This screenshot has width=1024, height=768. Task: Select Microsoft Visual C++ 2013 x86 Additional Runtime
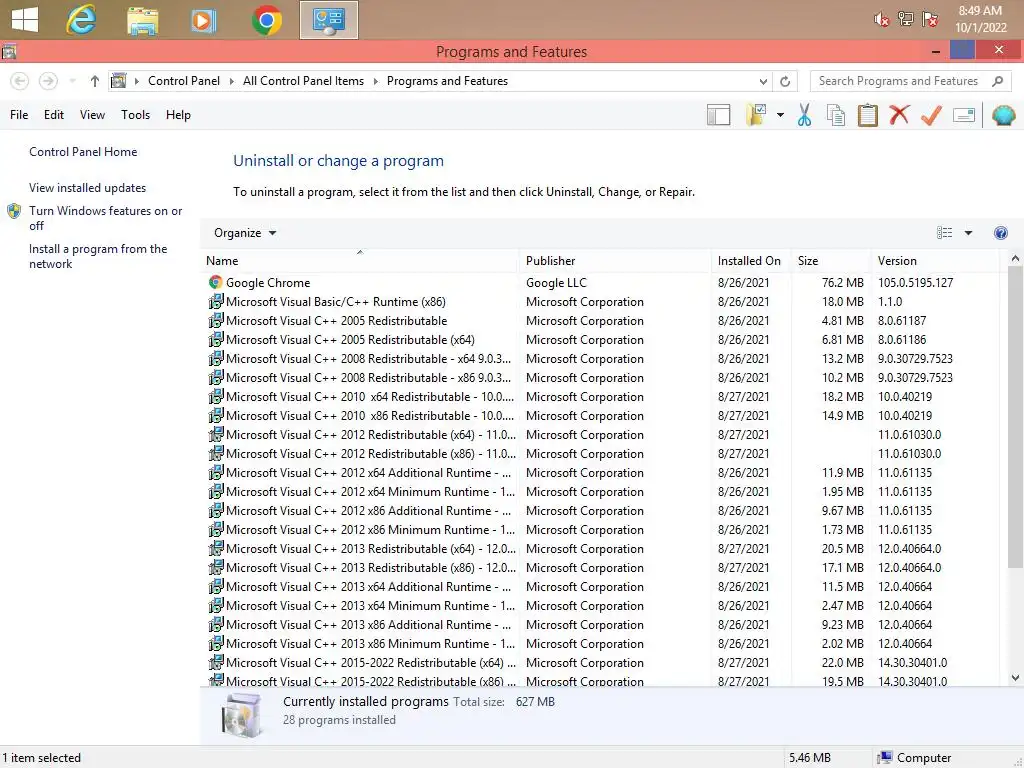coord(601,624)
